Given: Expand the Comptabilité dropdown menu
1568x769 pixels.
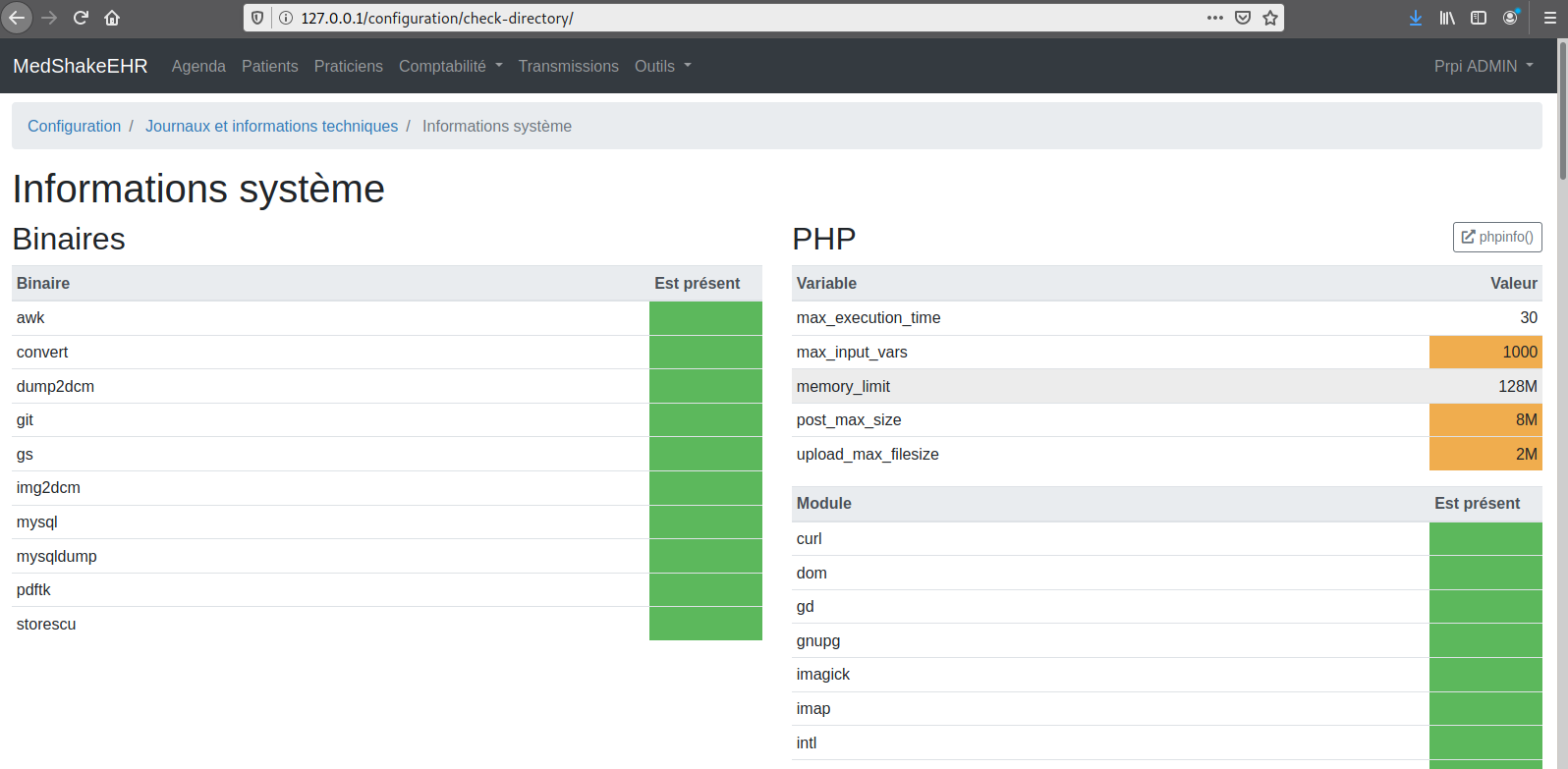Looking at the screenshot, I should point(450,66).
